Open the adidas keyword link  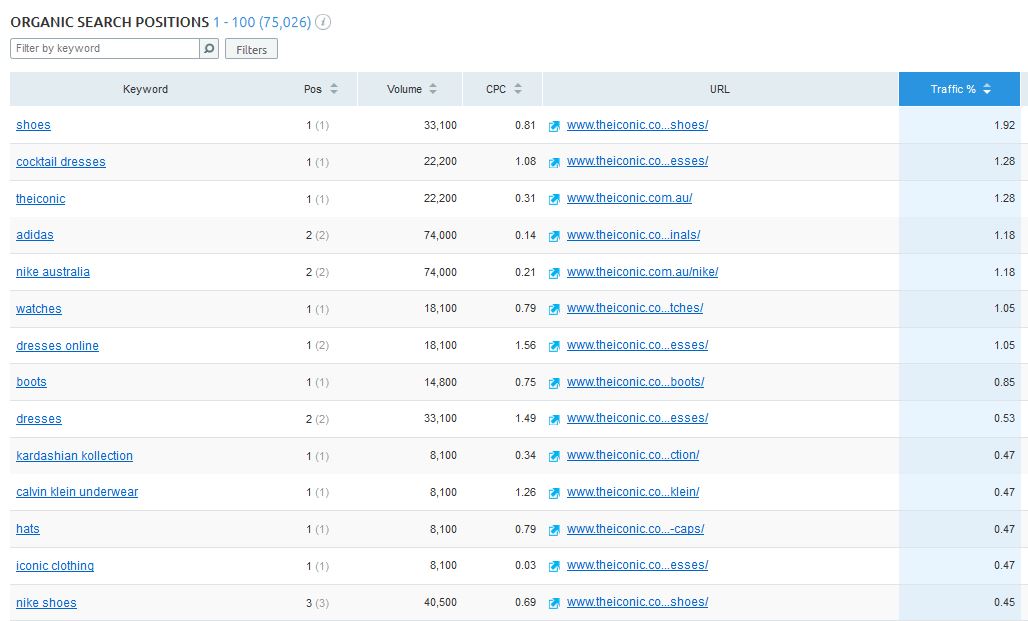click(35, 235)
